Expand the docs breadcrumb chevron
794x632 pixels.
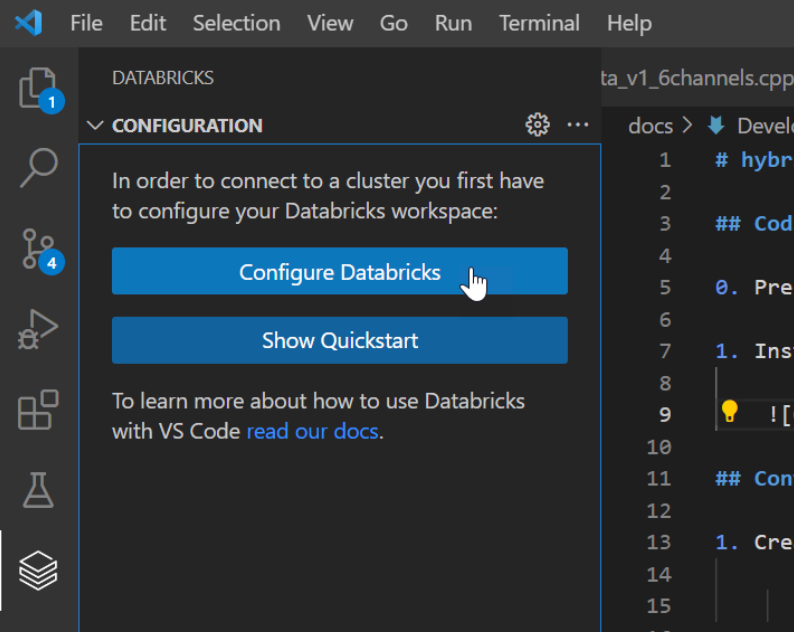tap(686, 126)
